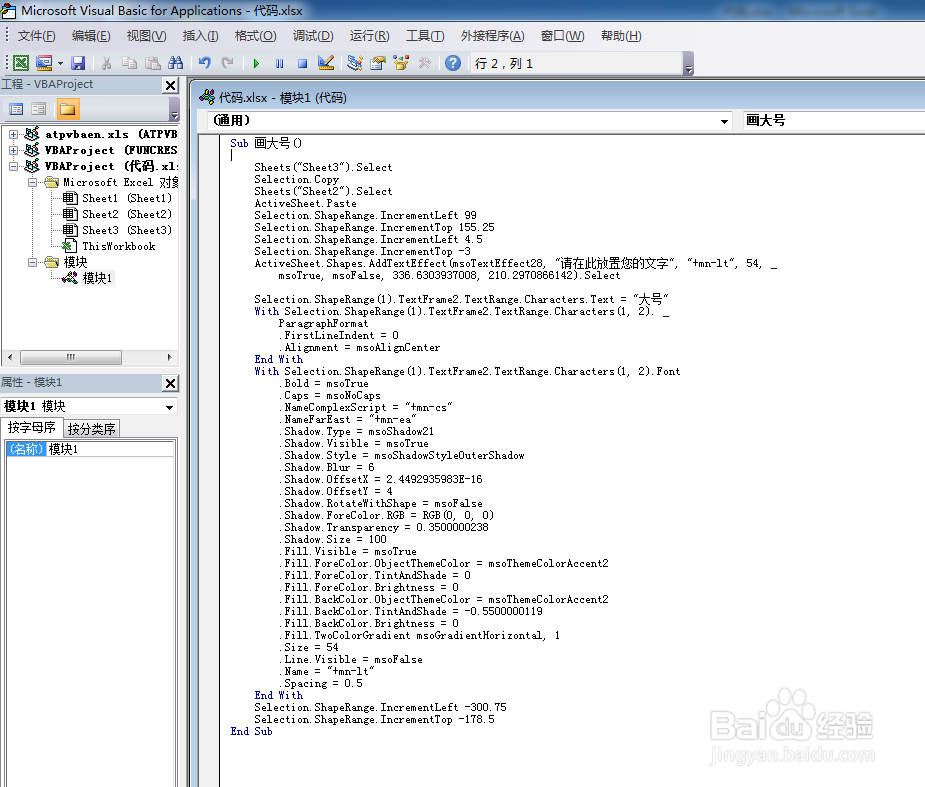
Task: Open the 调试(D) menu
Action: [x=313, y=36]
